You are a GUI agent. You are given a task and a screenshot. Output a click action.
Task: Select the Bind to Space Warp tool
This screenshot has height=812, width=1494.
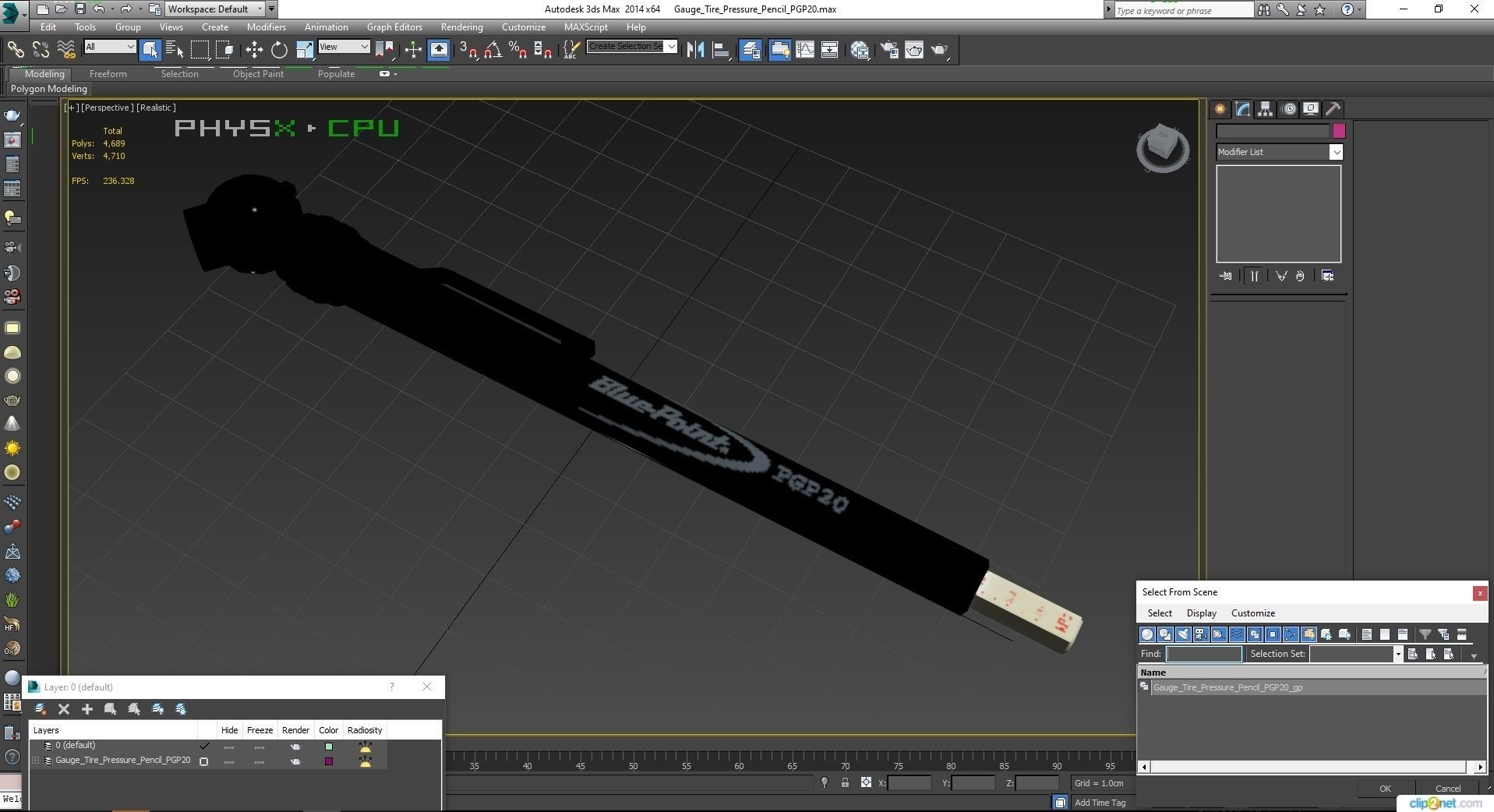click(x=66, y=50)
